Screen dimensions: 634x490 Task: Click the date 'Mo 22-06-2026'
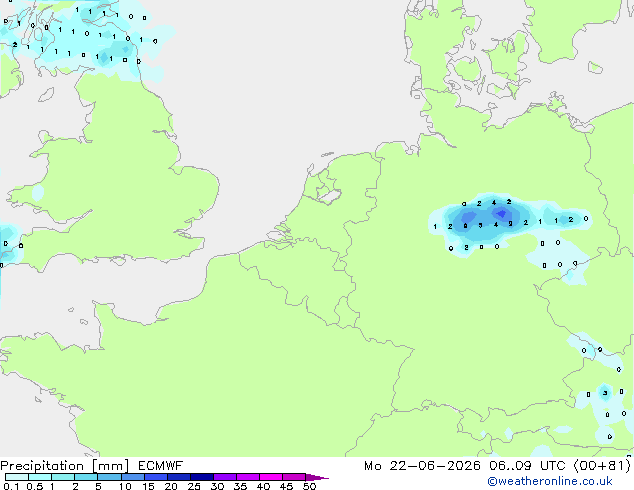tap(422, 466)
